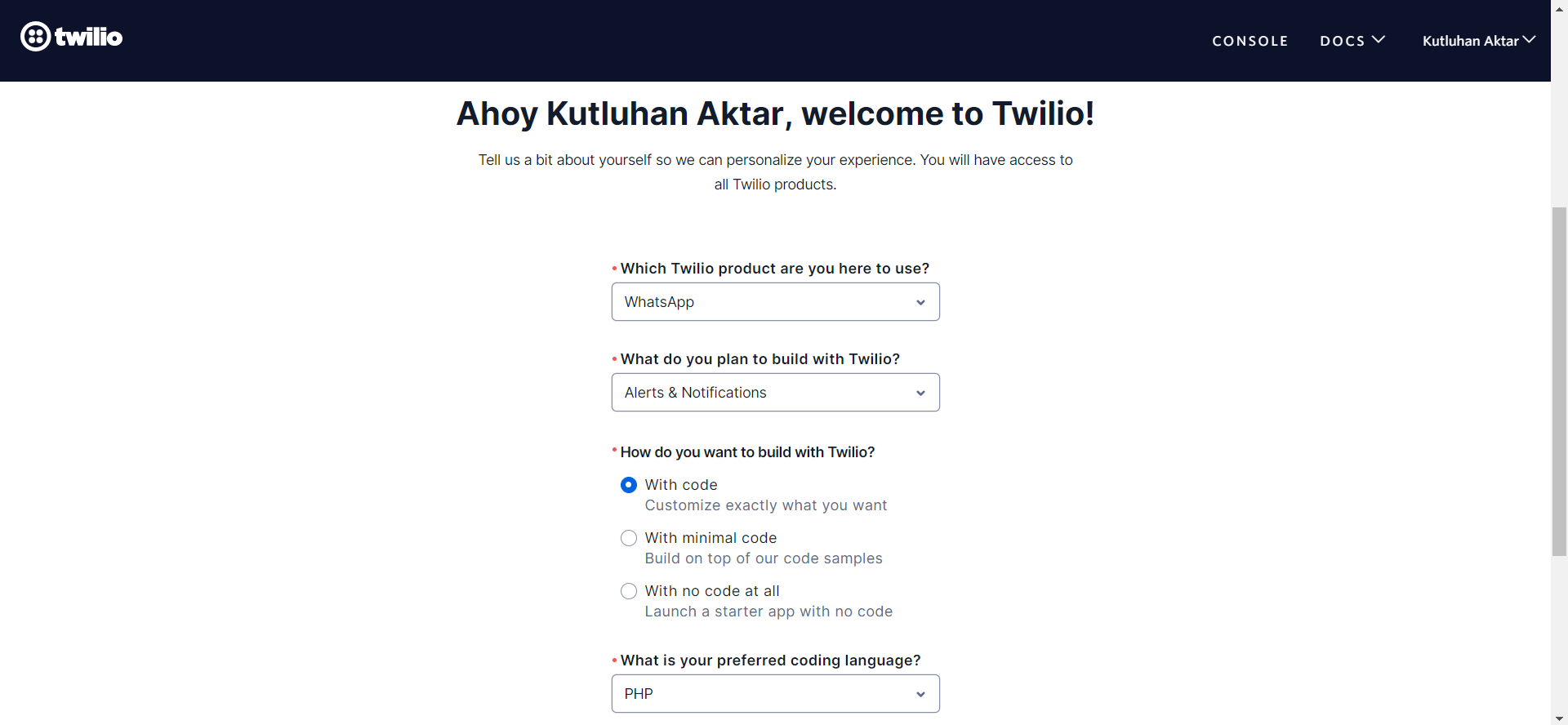The height and width of the screenshot is (725, 1568).
Task: Open the Kutluhan Aktar account menu
Action: (1470, 41)
